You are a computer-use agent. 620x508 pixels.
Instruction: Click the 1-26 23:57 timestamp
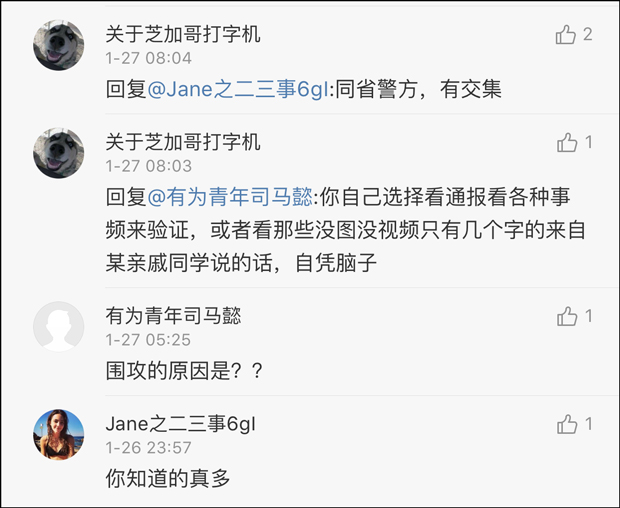pos(149,448)
